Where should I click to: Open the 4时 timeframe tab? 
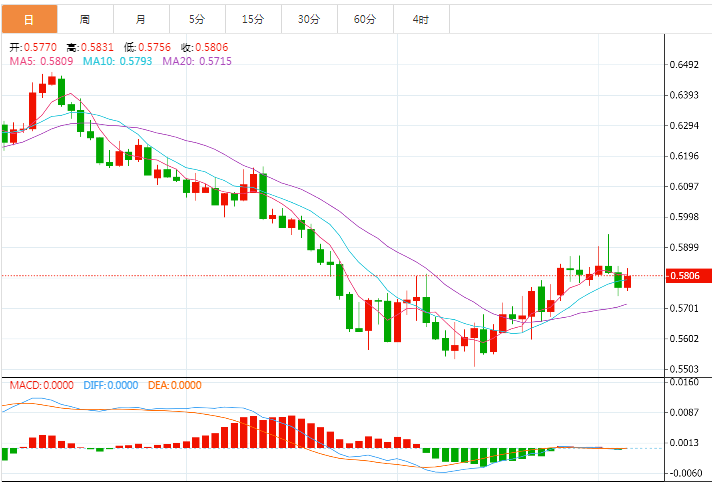click(421, 20)
